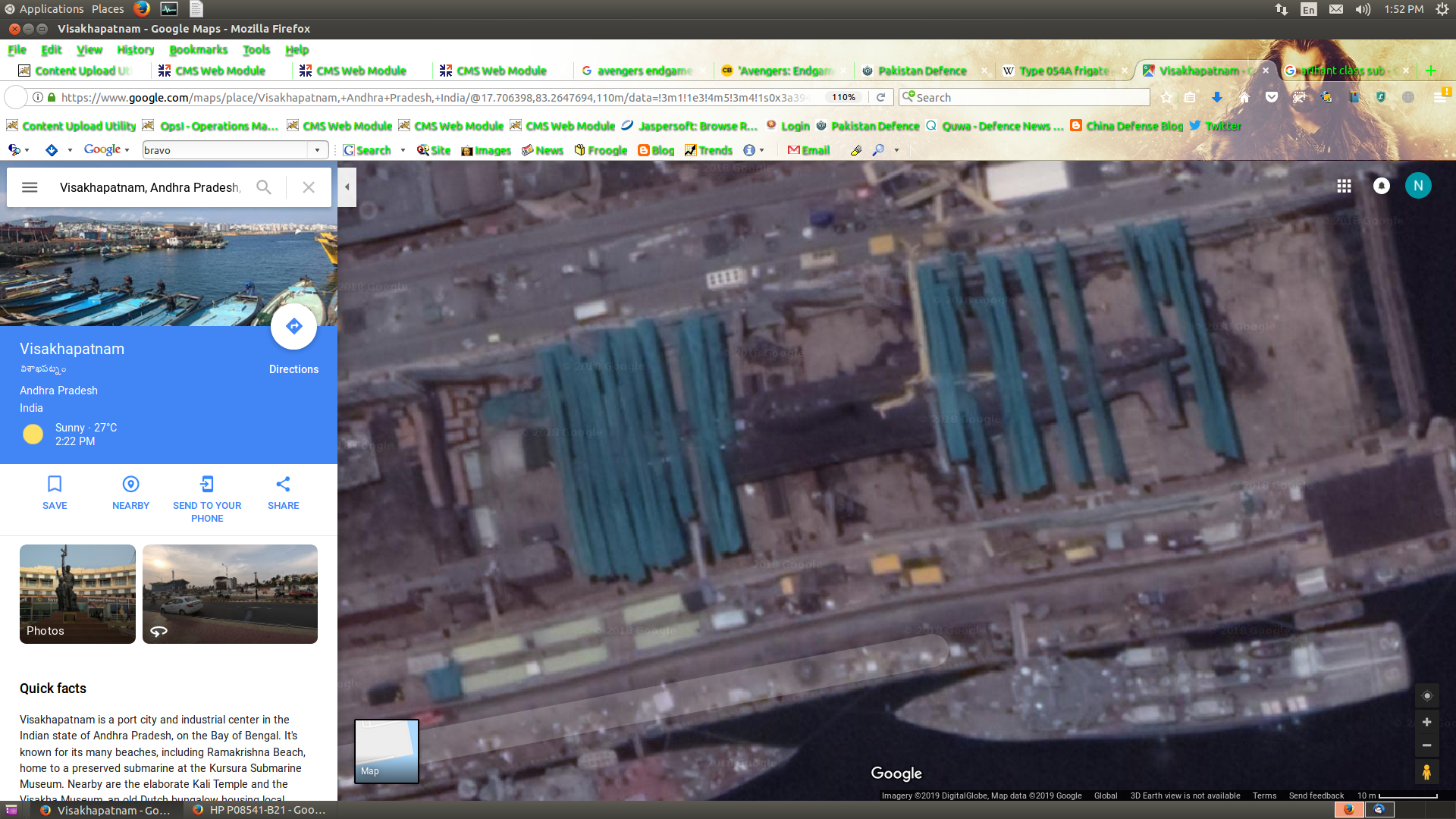The image size is (1456, 819).
Task: Open a new browser tab
Action: pyautogui.click(x=1430, y=71)
